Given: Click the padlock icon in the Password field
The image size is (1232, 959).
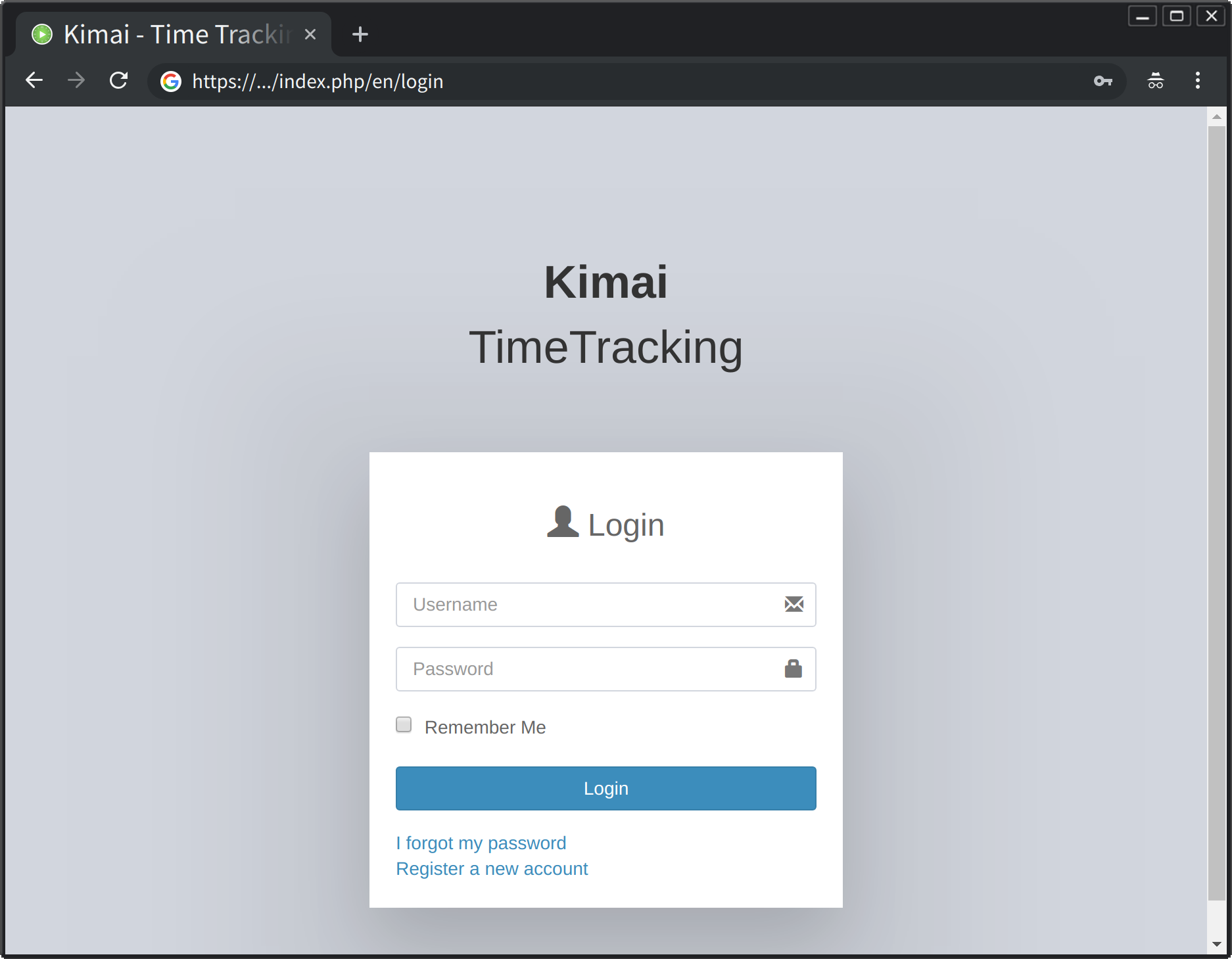Looking at the screenshot, I should 794,668.
